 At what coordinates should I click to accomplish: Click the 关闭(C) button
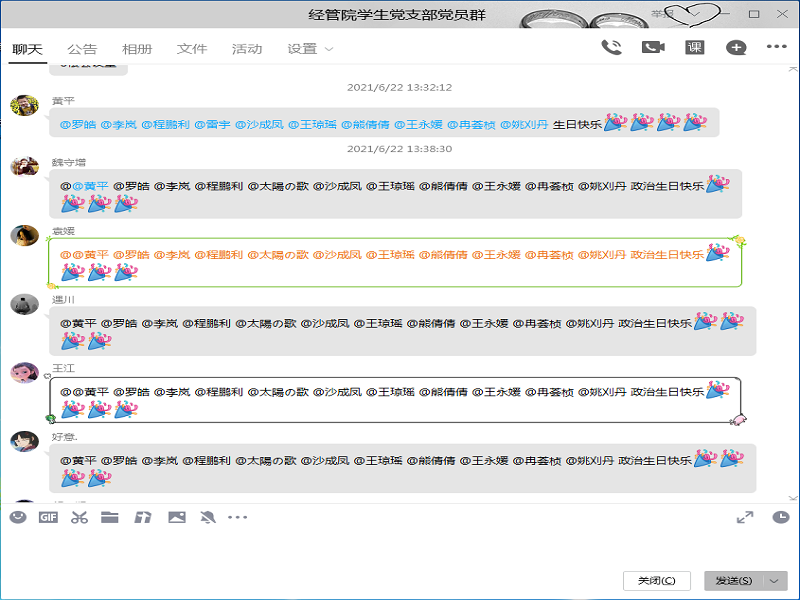[657, 581]
